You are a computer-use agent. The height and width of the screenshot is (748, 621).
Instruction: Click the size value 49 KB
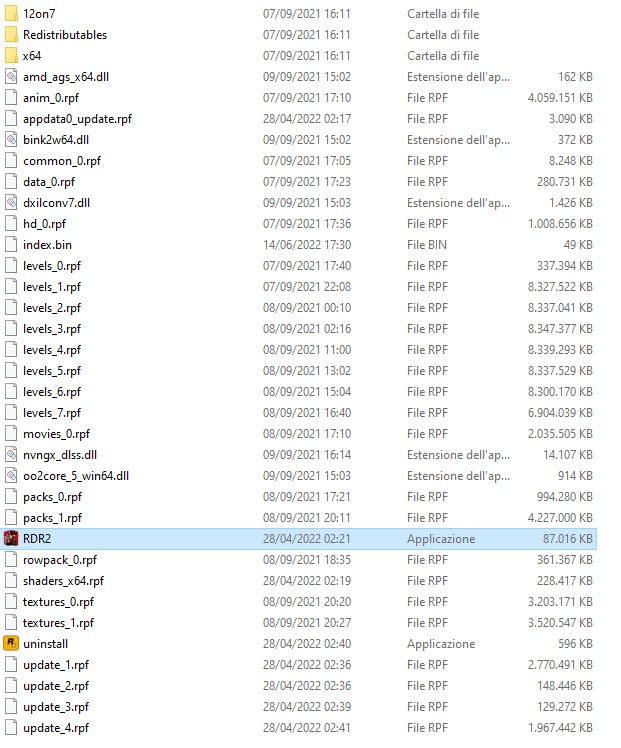(x=578, y=244)
